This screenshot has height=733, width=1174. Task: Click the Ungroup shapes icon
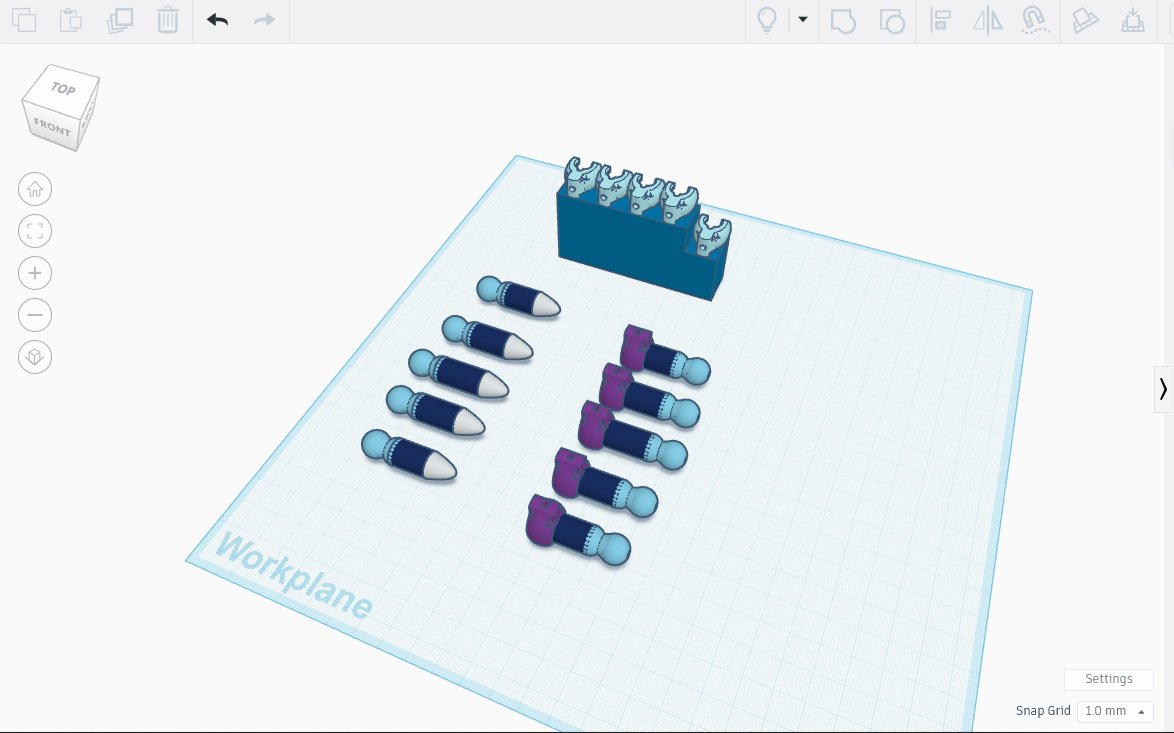pyautogui.click(x=892, y=20)
